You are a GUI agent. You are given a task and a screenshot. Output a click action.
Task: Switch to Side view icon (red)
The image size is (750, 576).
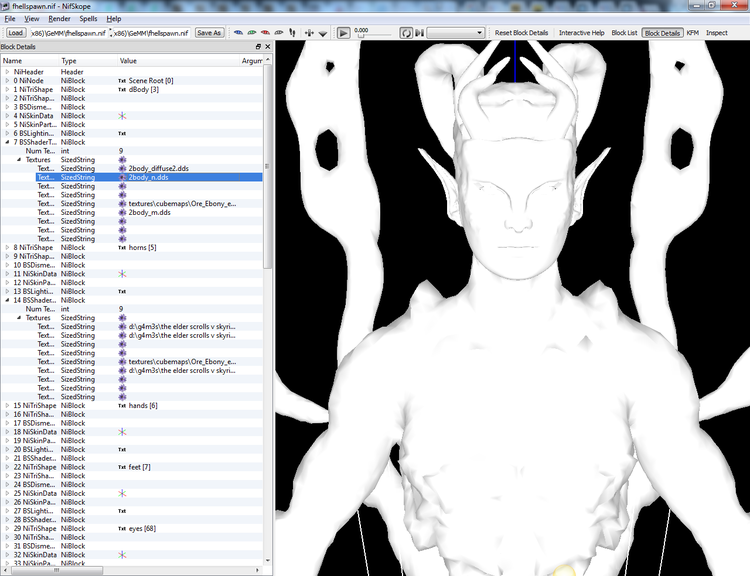(x=265, y=33)
